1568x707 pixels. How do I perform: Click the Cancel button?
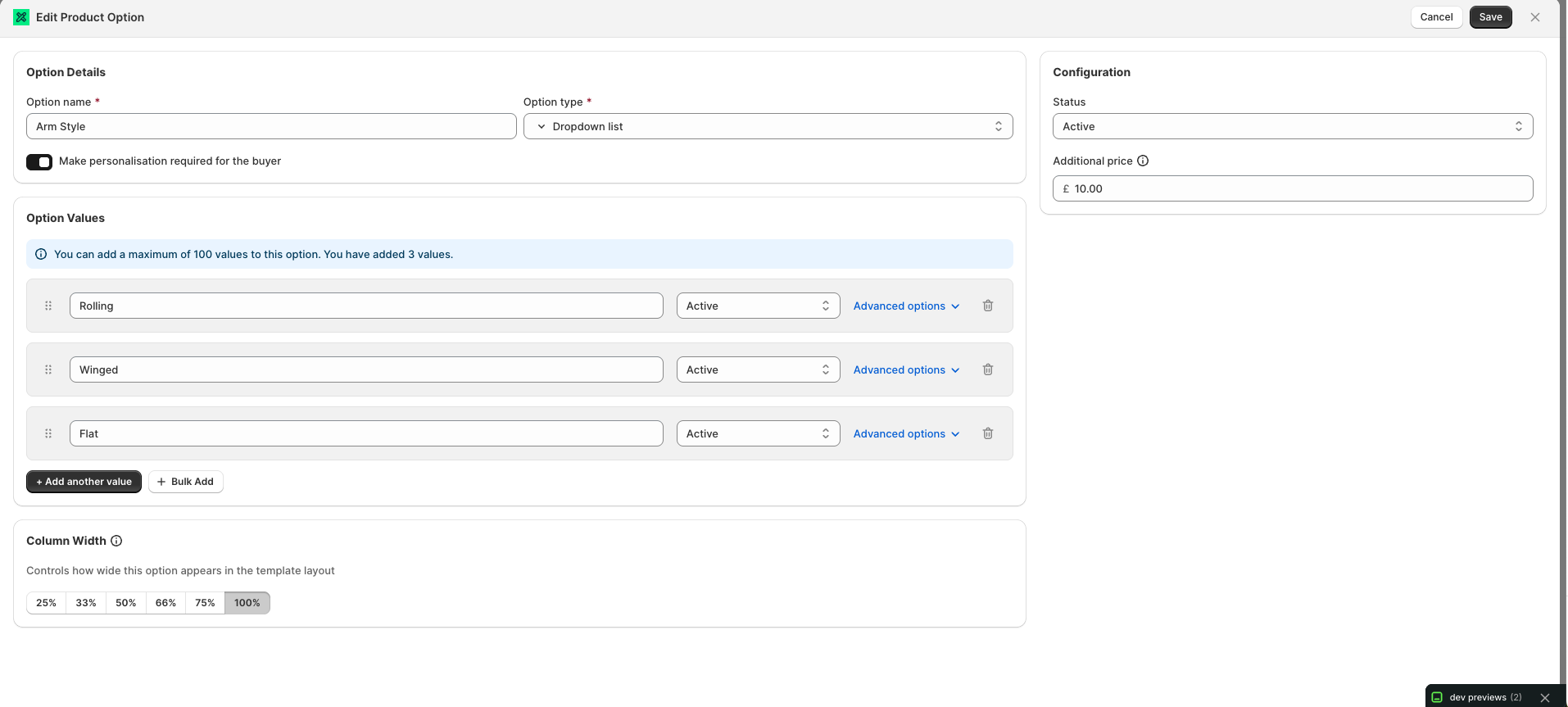(x=1436, y=17)
